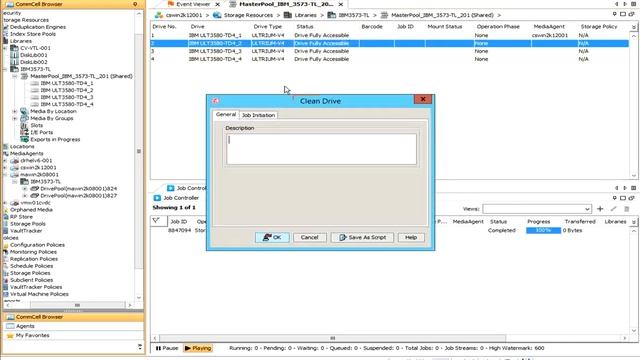640x360 pixels.
Task: Click Playing in Job Controller
Action: [x=198, y=348]
